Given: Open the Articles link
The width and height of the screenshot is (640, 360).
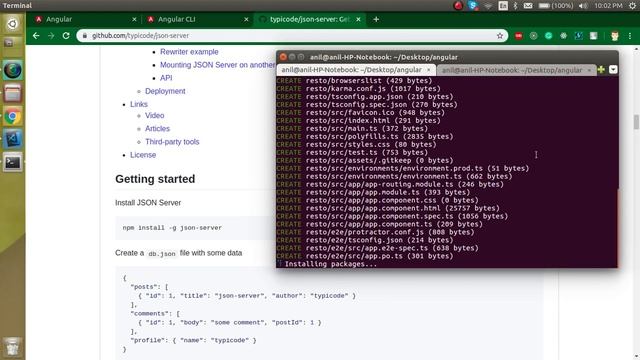Looking at the screenshot, I should [157, 129].
